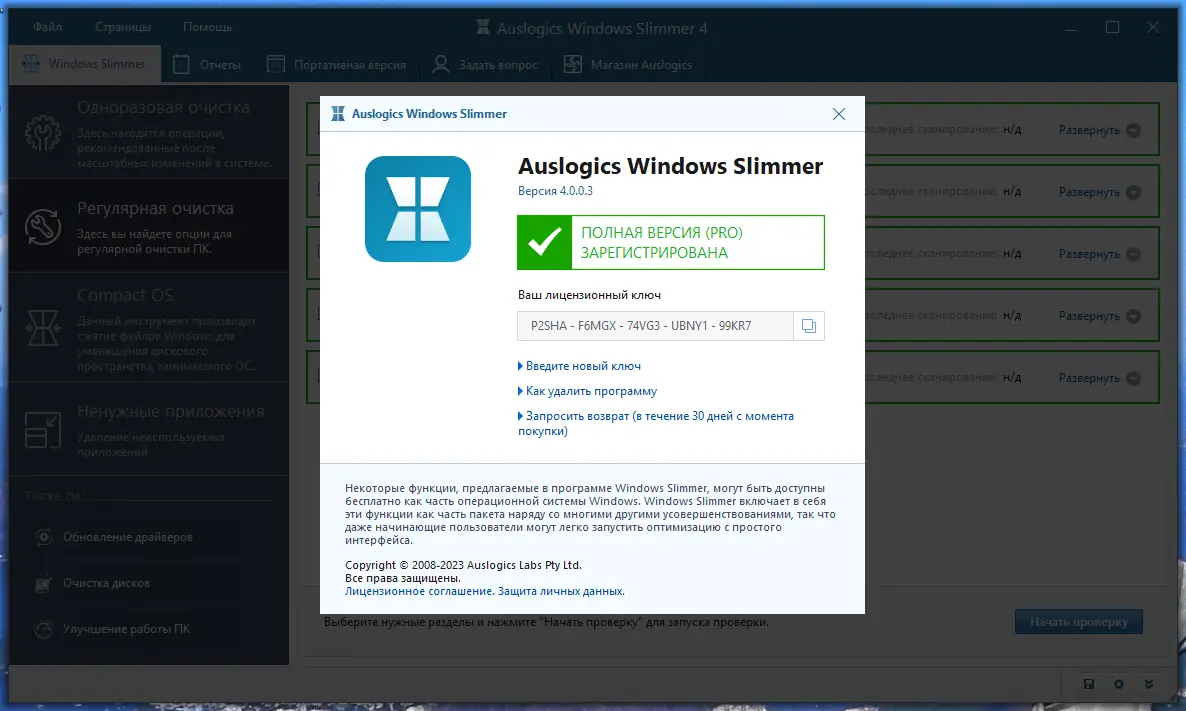Viewport: 1186px width, 711px height.
Task: Open Улучшение работы ПК in the sidebar
Action: click(x=126, y=629)
